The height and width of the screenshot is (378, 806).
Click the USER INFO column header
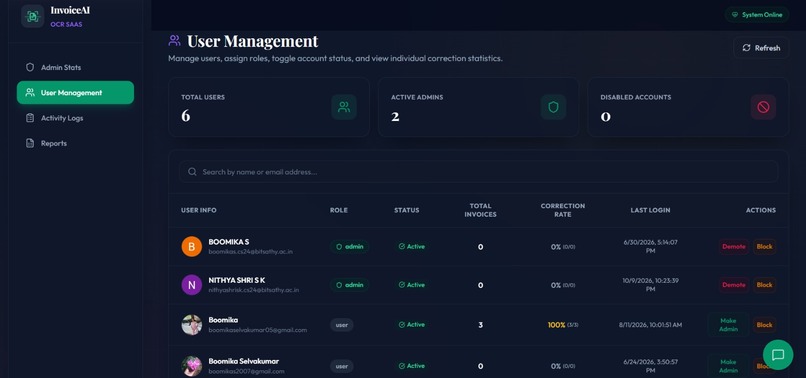(198, 210)
